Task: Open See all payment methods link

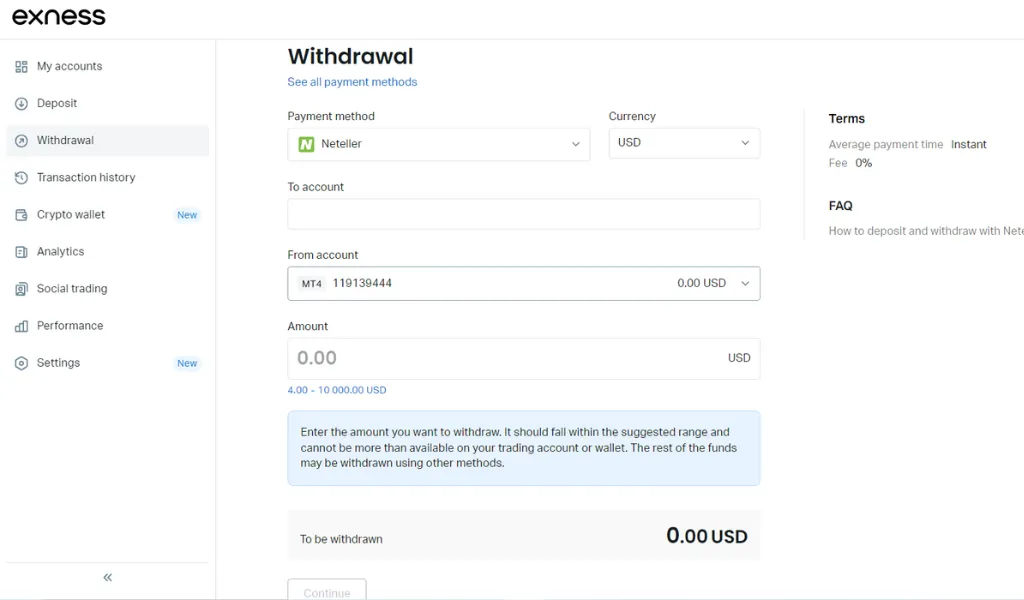Action: pos(352,82)
